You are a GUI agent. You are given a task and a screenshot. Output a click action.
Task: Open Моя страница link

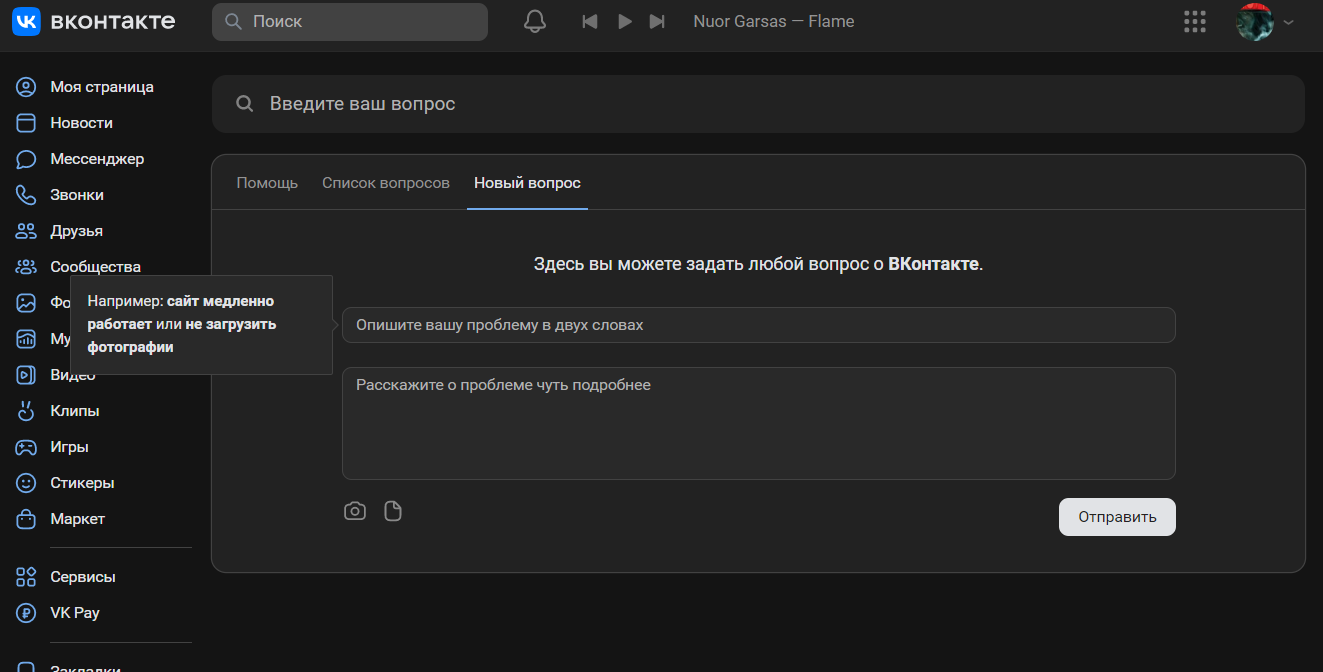pos(102,87)
